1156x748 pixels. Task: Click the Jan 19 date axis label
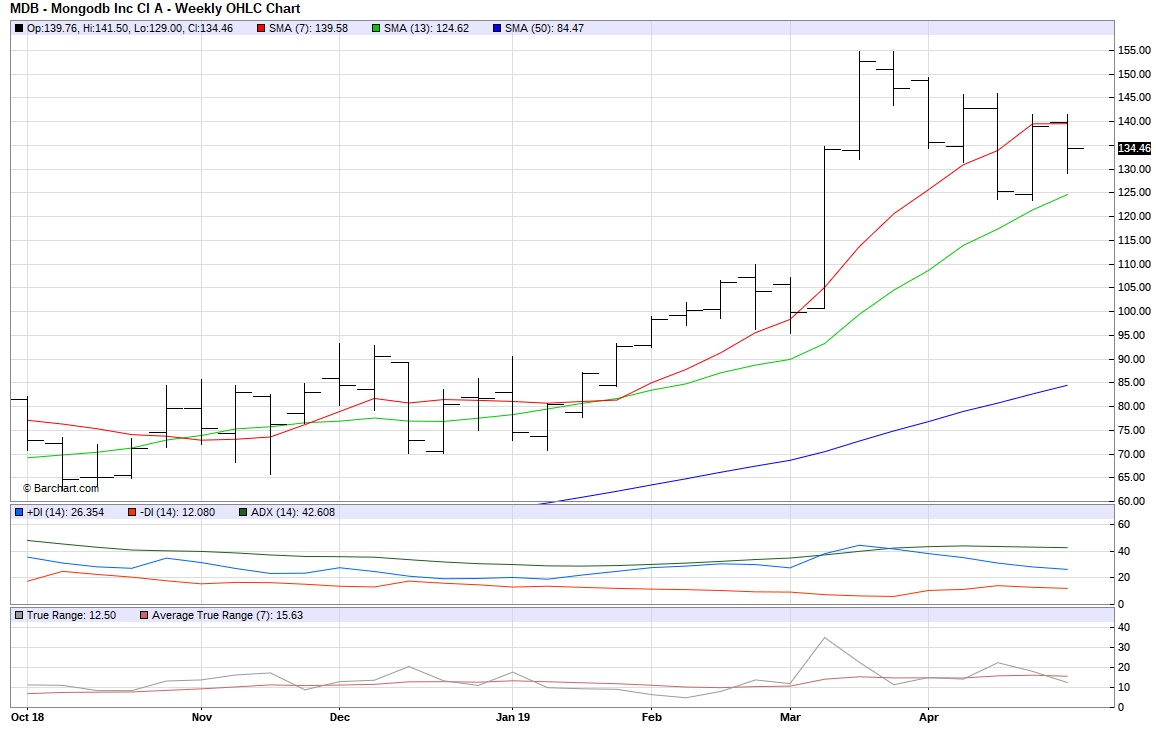pyautogui.click(x=512, y=717)
